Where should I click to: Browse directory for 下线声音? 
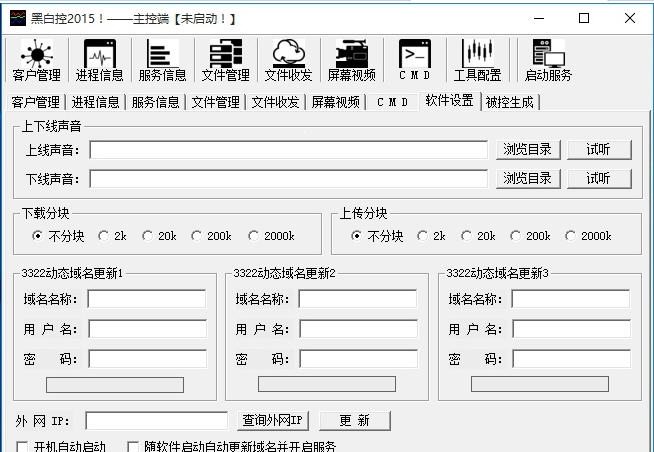point(528,178)
